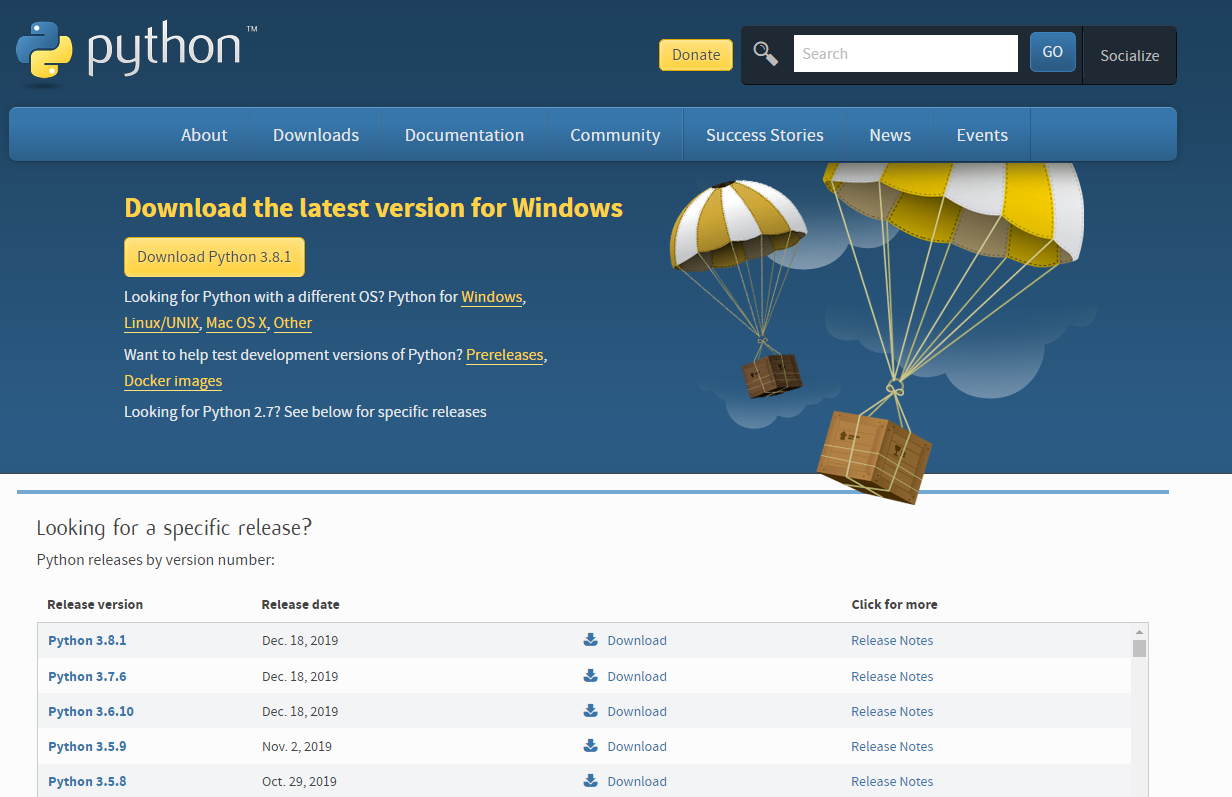Focus the Search input field
1232x797 pixels.
tap(906, 54)
